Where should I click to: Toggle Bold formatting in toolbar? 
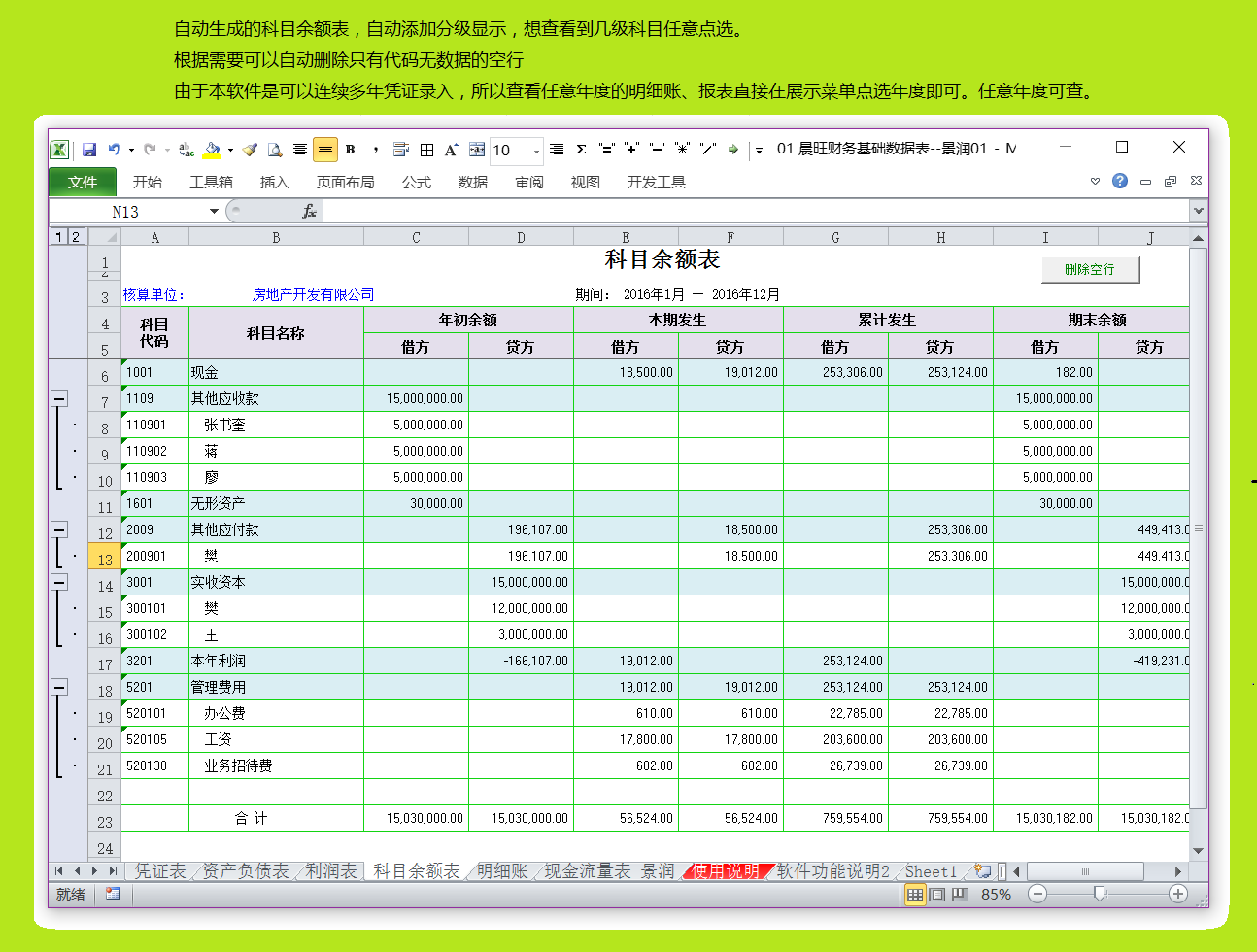[x=350, y=150]
